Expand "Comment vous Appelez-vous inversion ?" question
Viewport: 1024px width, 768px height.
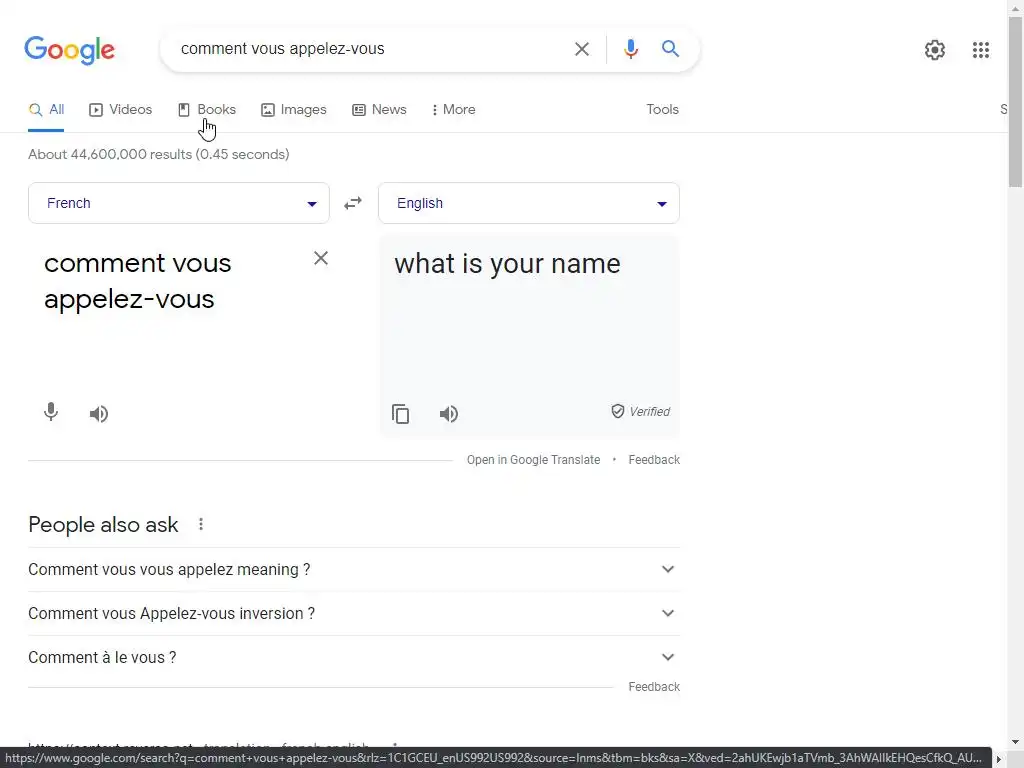tap(354, 613)
